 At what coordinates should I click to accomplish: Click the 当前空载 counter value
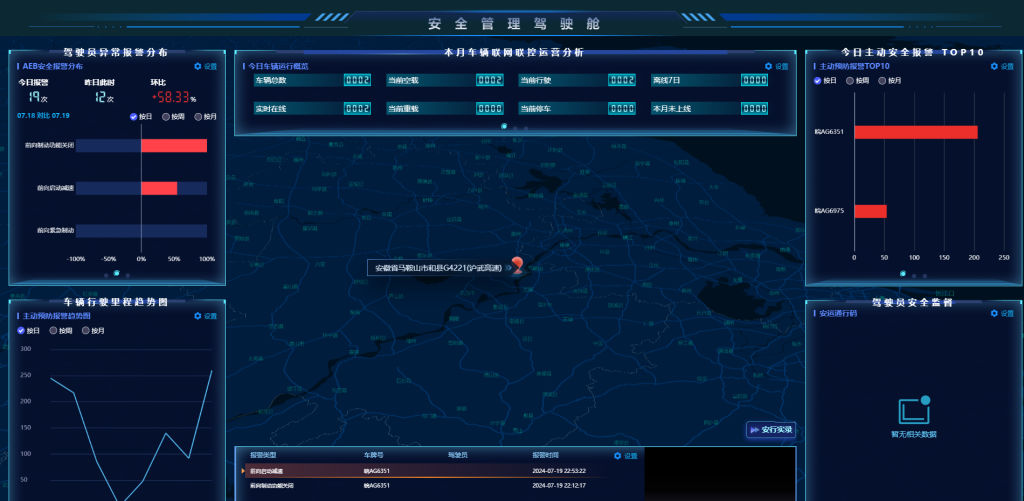[x=490, y=80]
